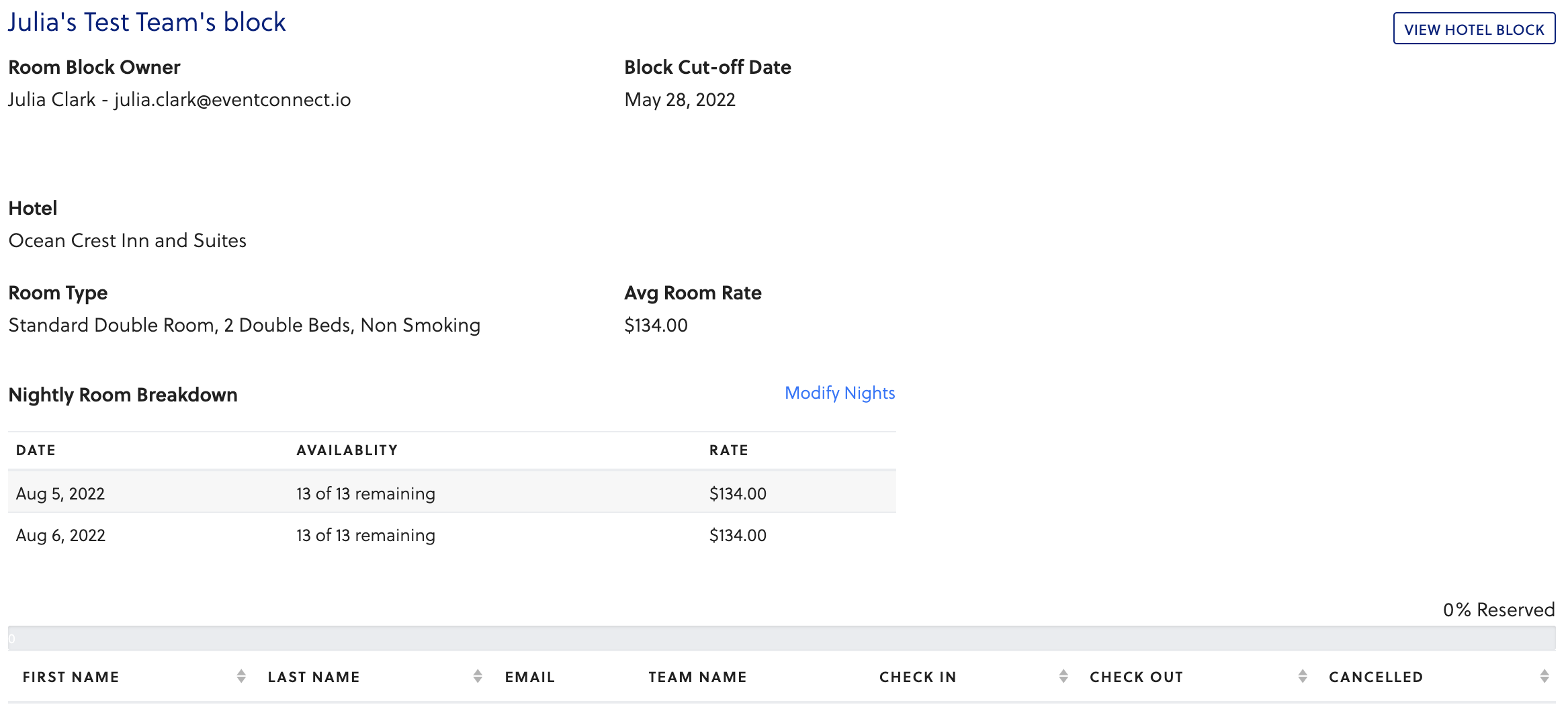Click the sort arrows in Check In column
This screenshot has height=717, width=1568.
pyautogui.click(x=1063, y=677)
